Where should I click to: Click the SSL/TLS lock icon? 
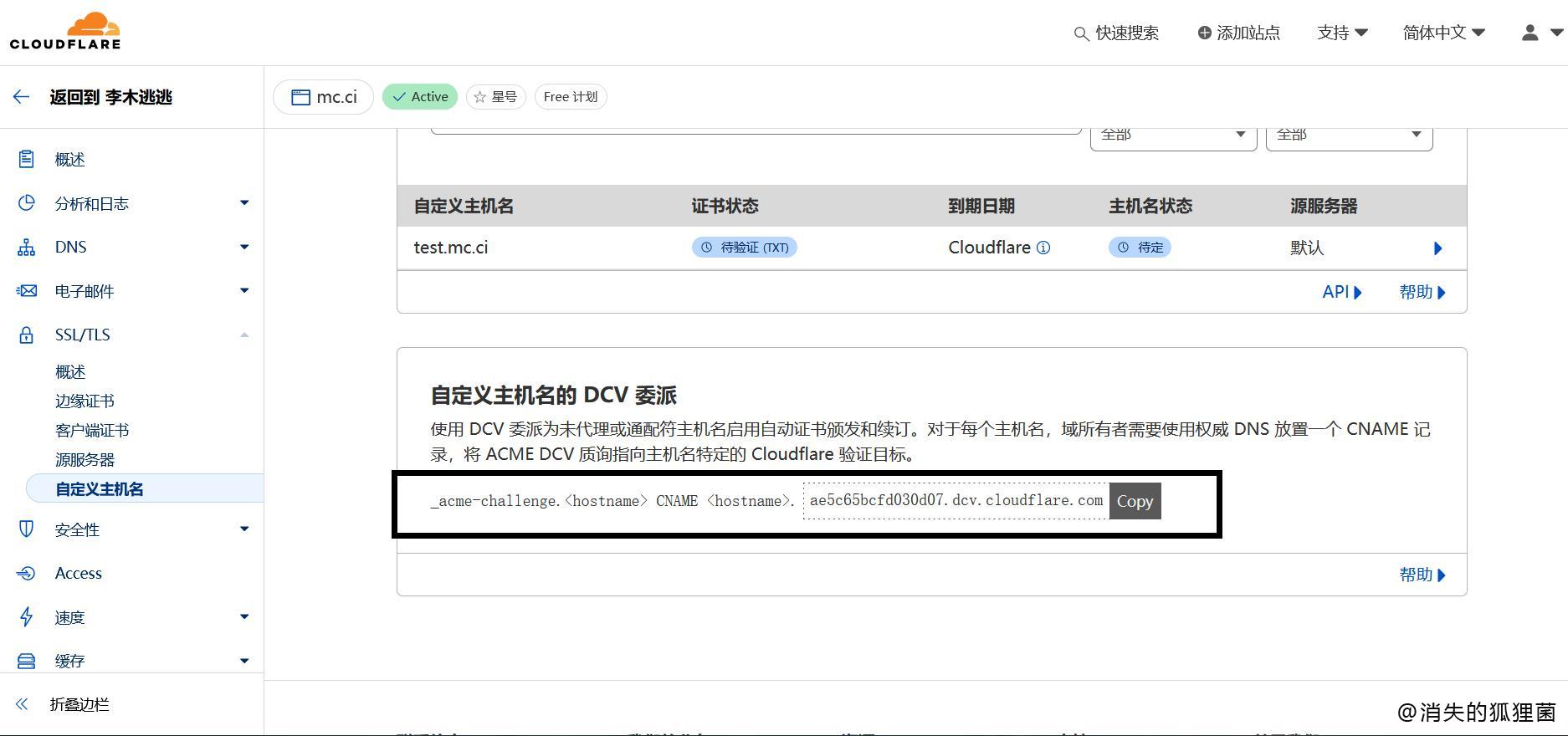point(26,335)
